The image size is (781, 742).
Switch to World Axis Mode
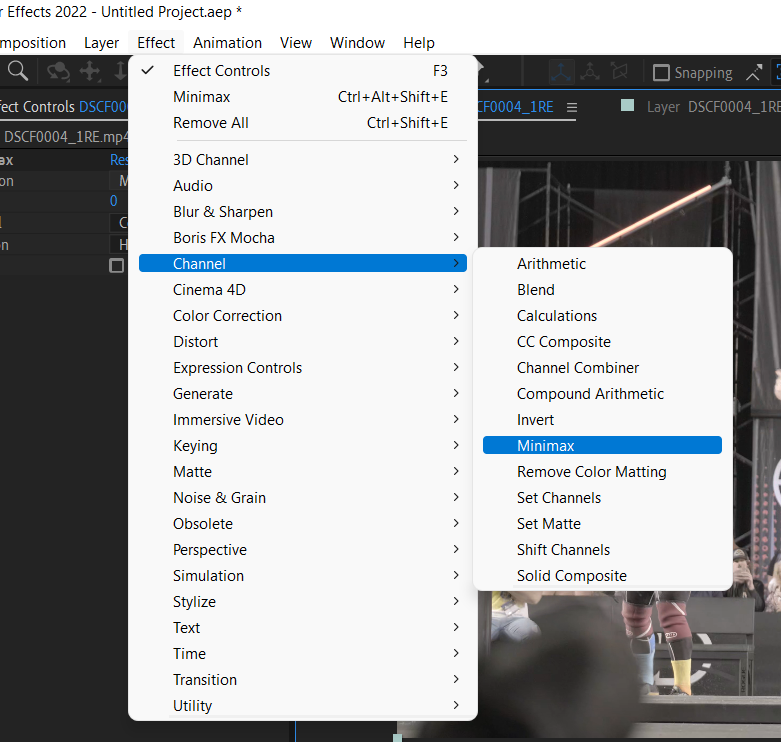[x=590, y=72]
